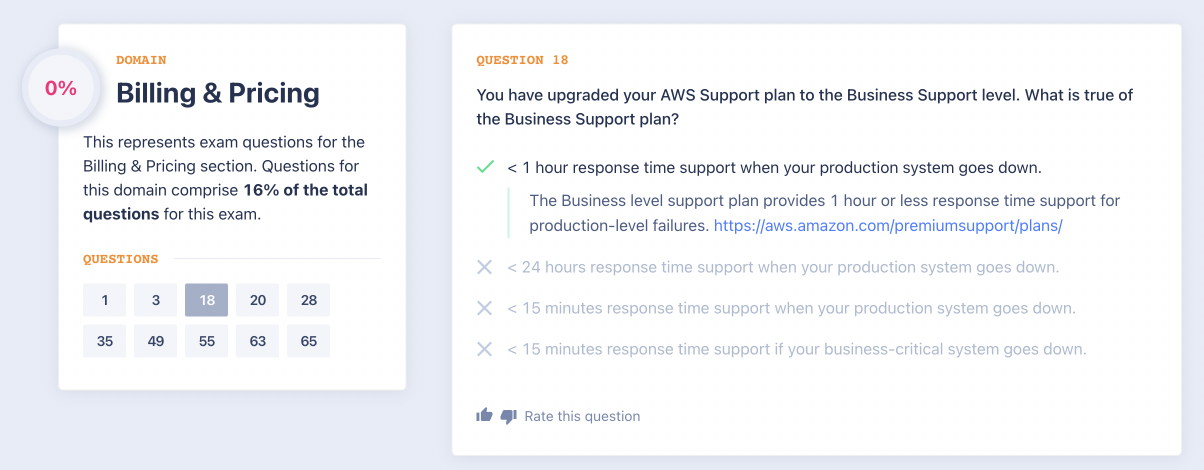Select '< 15 minutes' business-critical system answer
Image resolution: width=1204 pixels, height=470 pixels.
(796, 349)
